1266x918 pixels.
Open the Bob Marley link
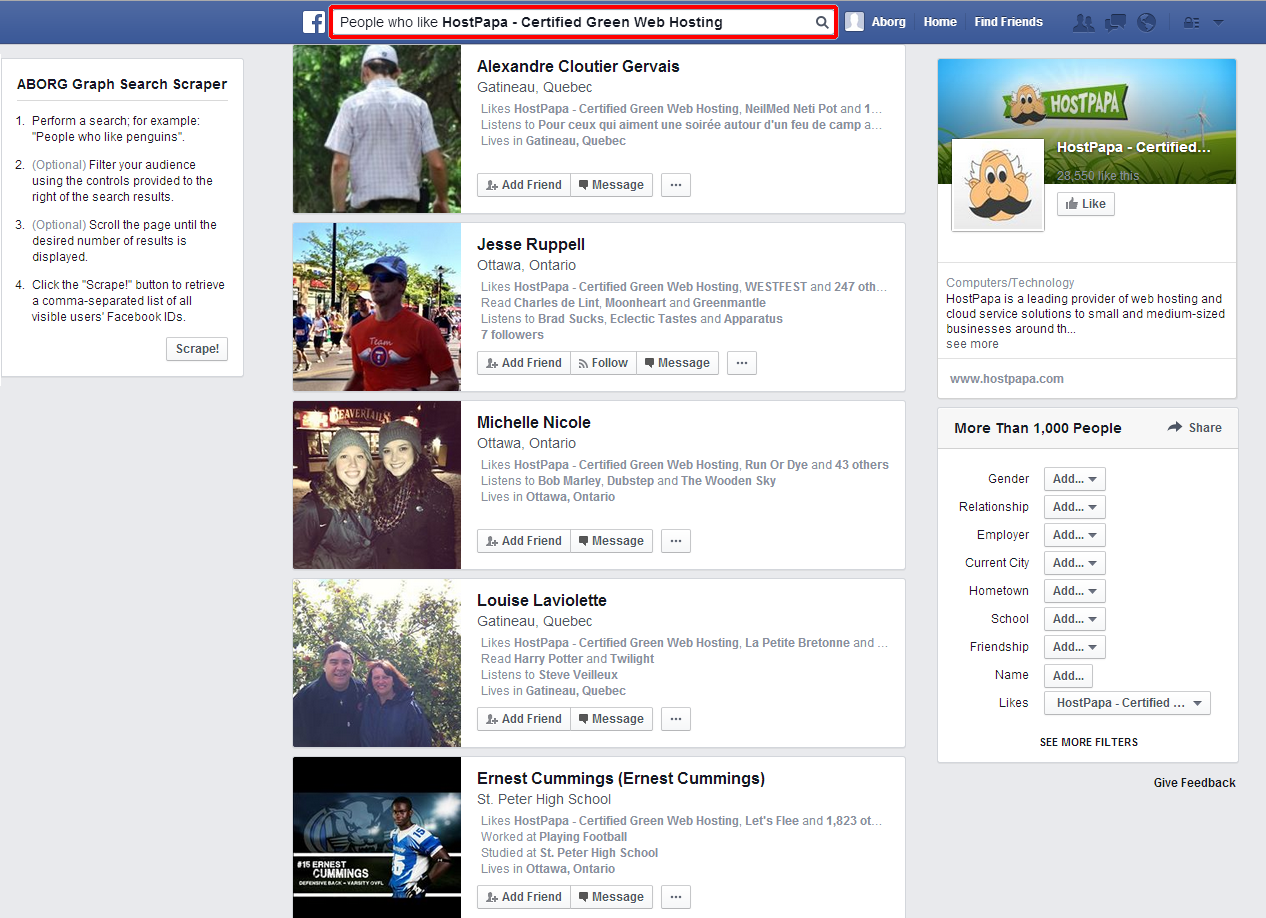click(569, 481)
